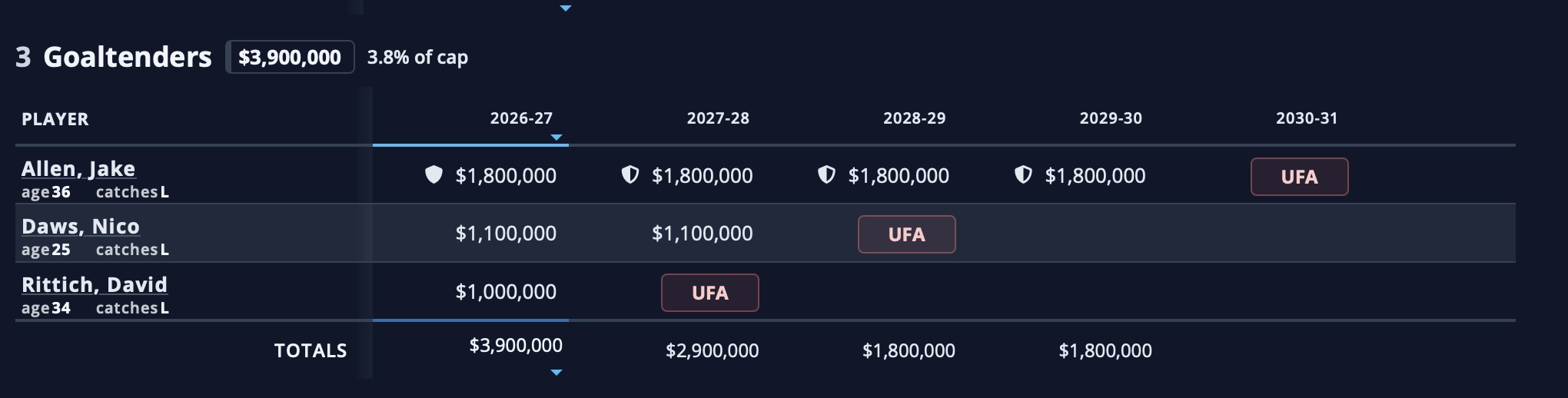Click the small arrow at the top of the page
Screen dimensions: 1568x398
click(x=566, y=8)
